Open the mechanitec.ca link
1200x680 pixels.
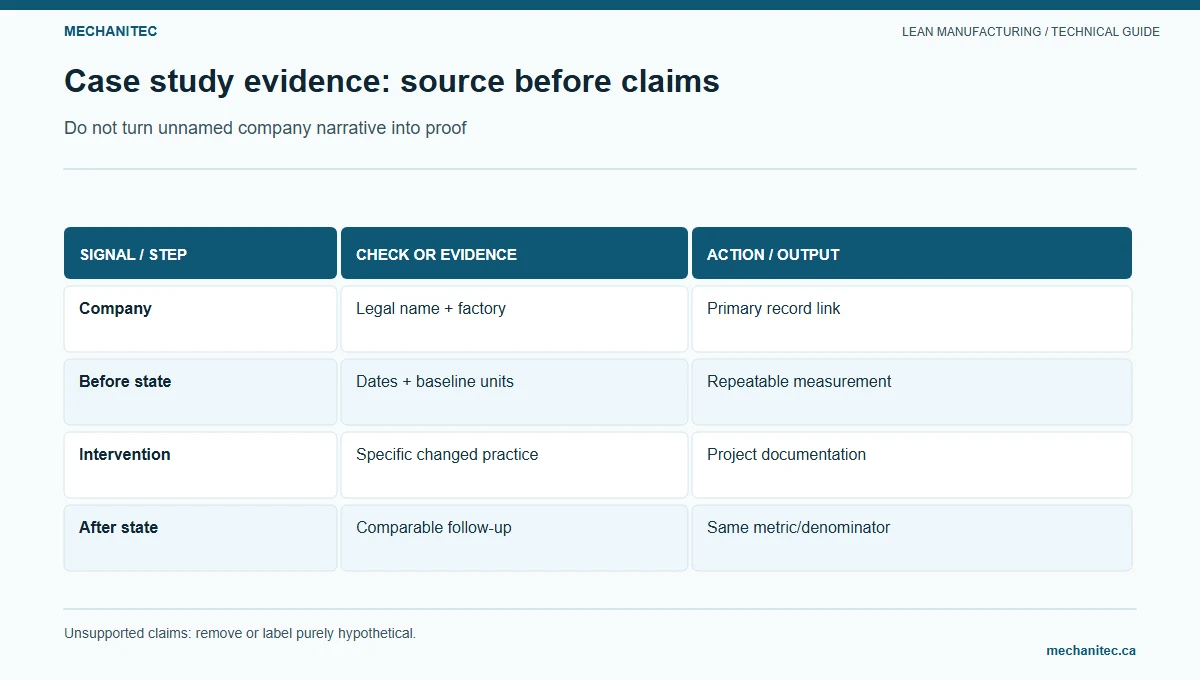coord(1091,650)
